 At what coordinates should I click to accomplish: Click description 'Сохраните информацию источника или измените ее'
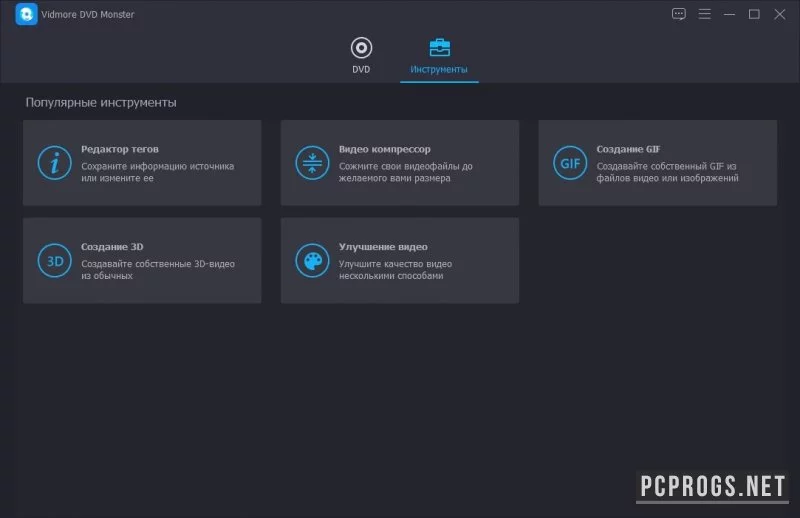point(158,172)
